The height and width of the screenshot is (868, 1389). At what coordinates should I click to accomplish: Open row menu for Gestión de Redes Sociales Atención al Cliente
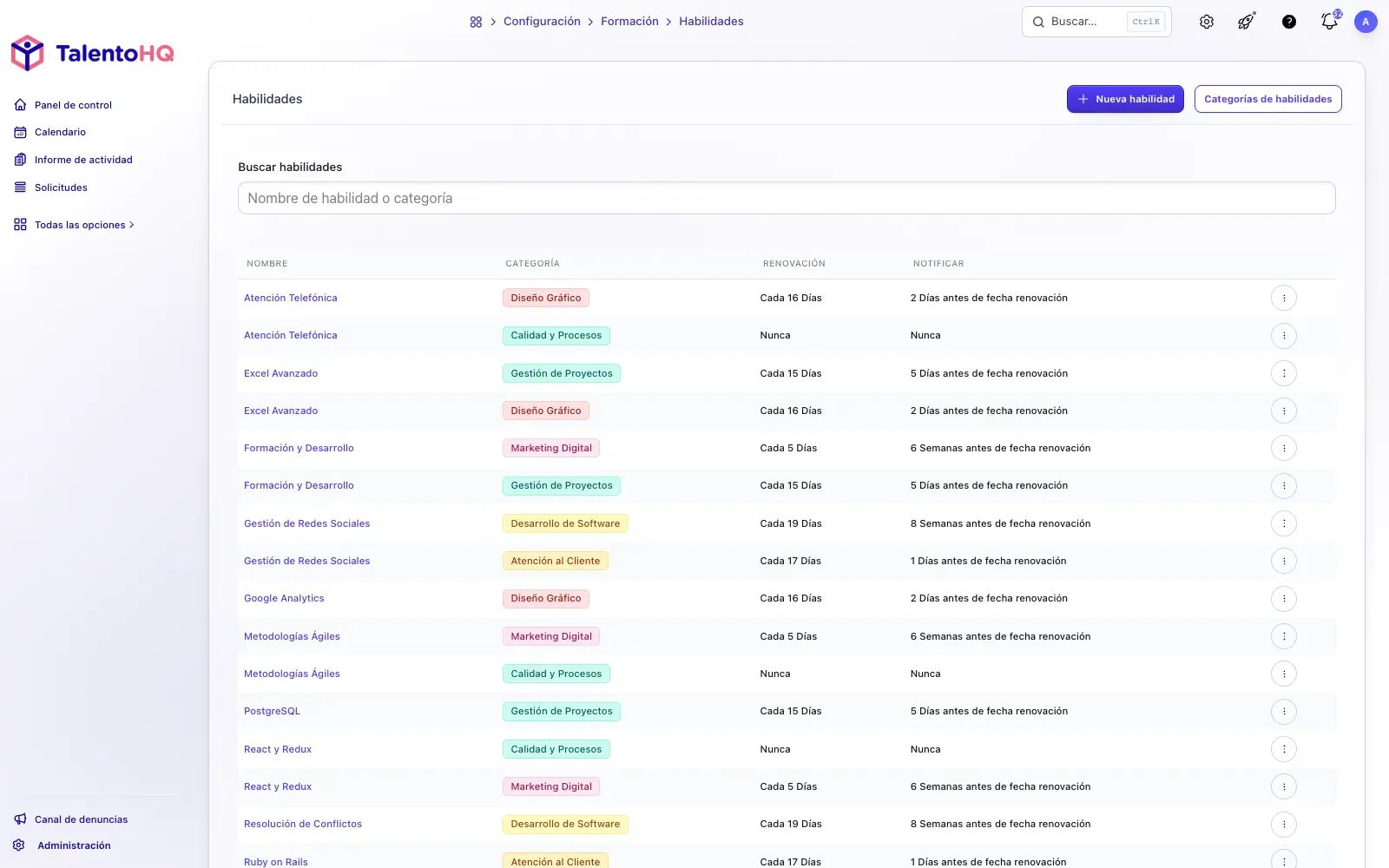point(1284,561)
